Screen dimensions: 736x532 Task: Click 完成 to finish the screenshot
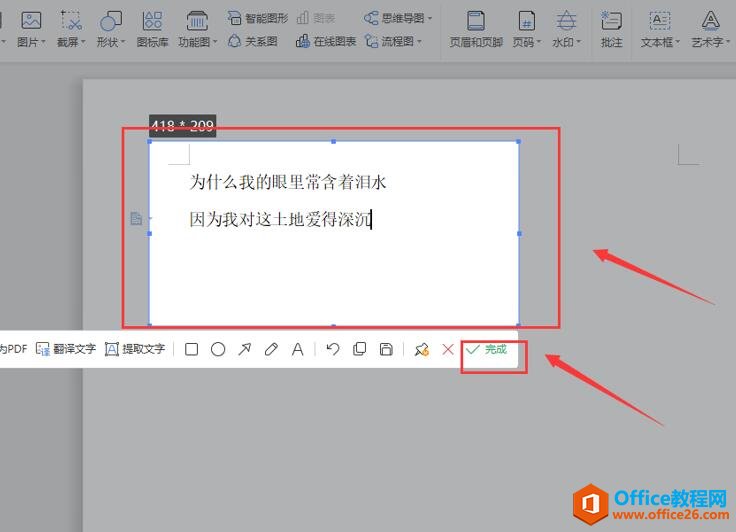point(487,349)
